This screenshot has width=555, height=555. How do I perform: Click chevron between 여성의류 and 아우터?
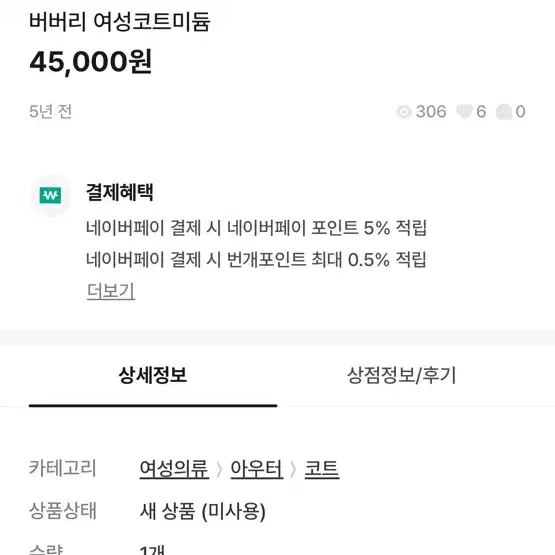(219, 470)
